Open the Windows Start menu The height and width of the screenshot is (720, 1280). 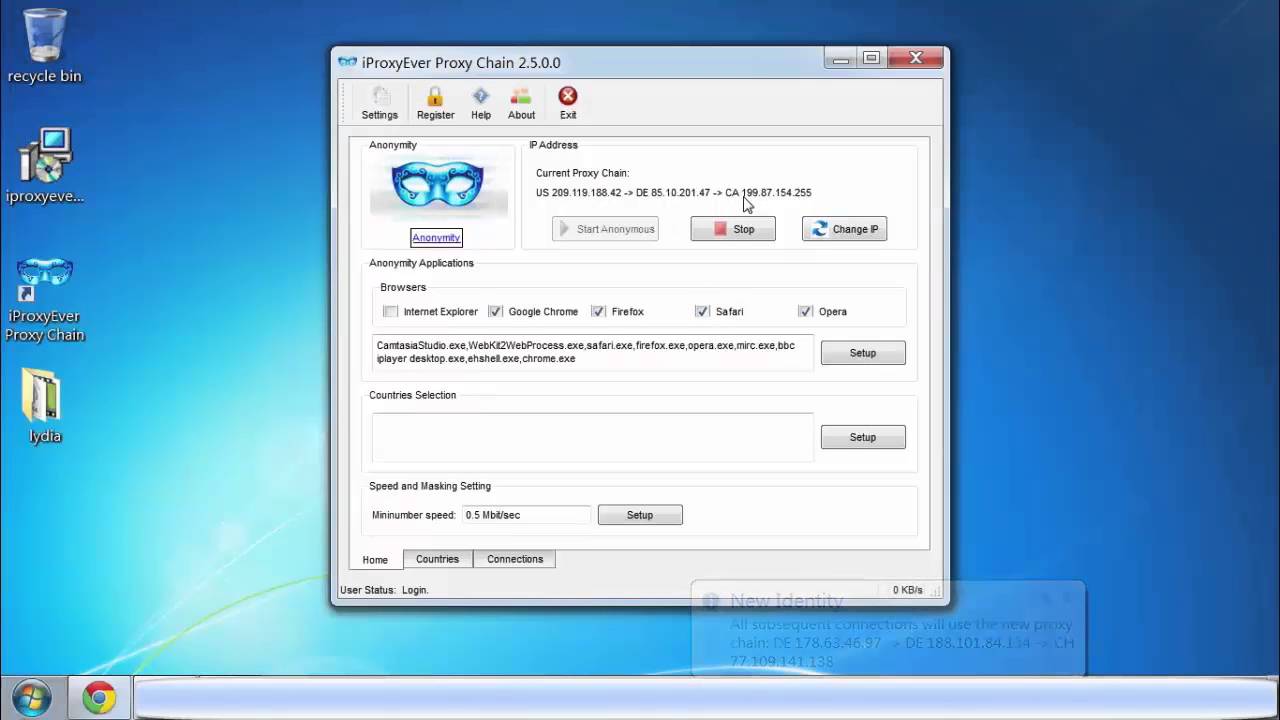point(30,698)
